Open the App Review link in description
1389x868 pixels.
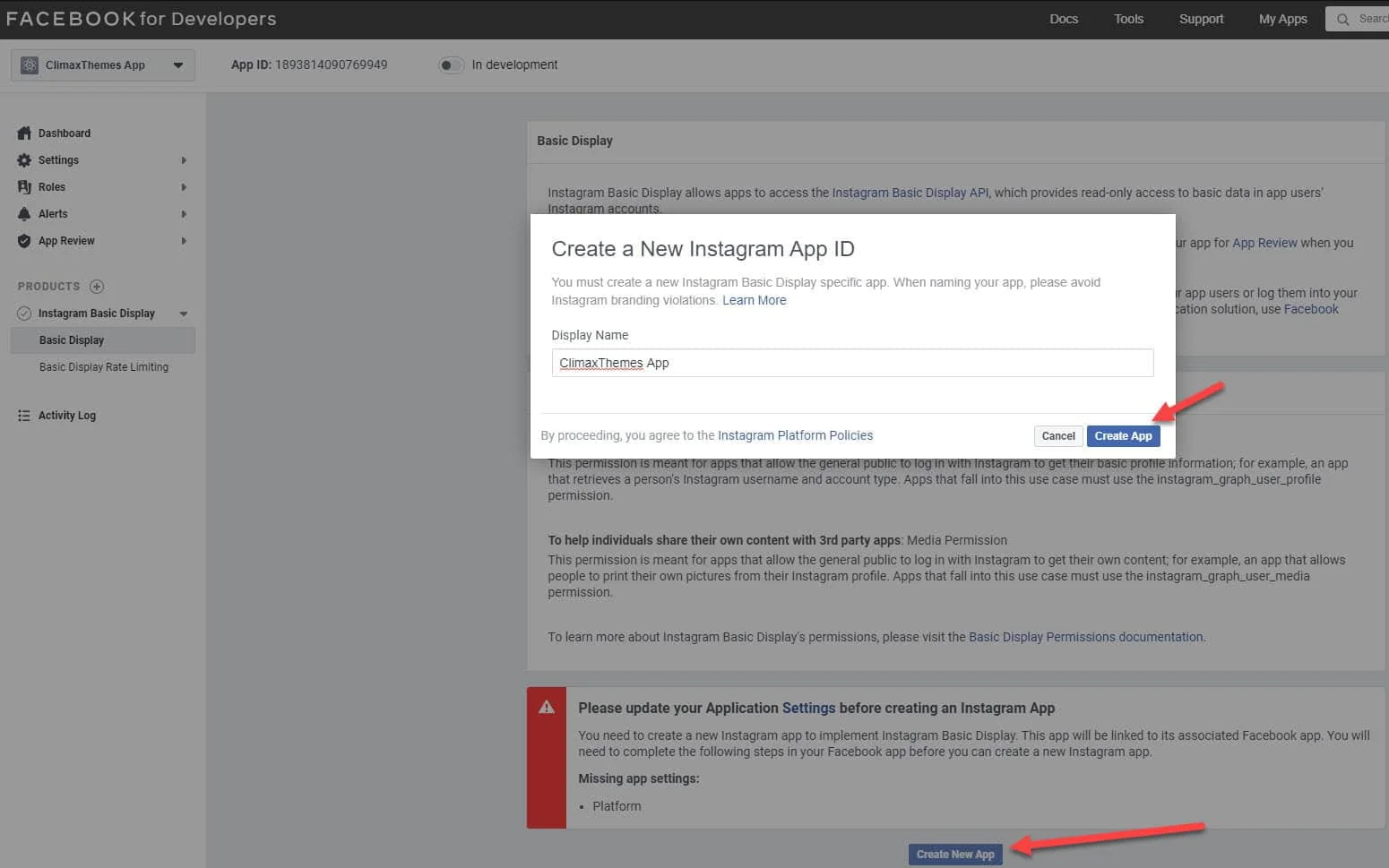1264,243
